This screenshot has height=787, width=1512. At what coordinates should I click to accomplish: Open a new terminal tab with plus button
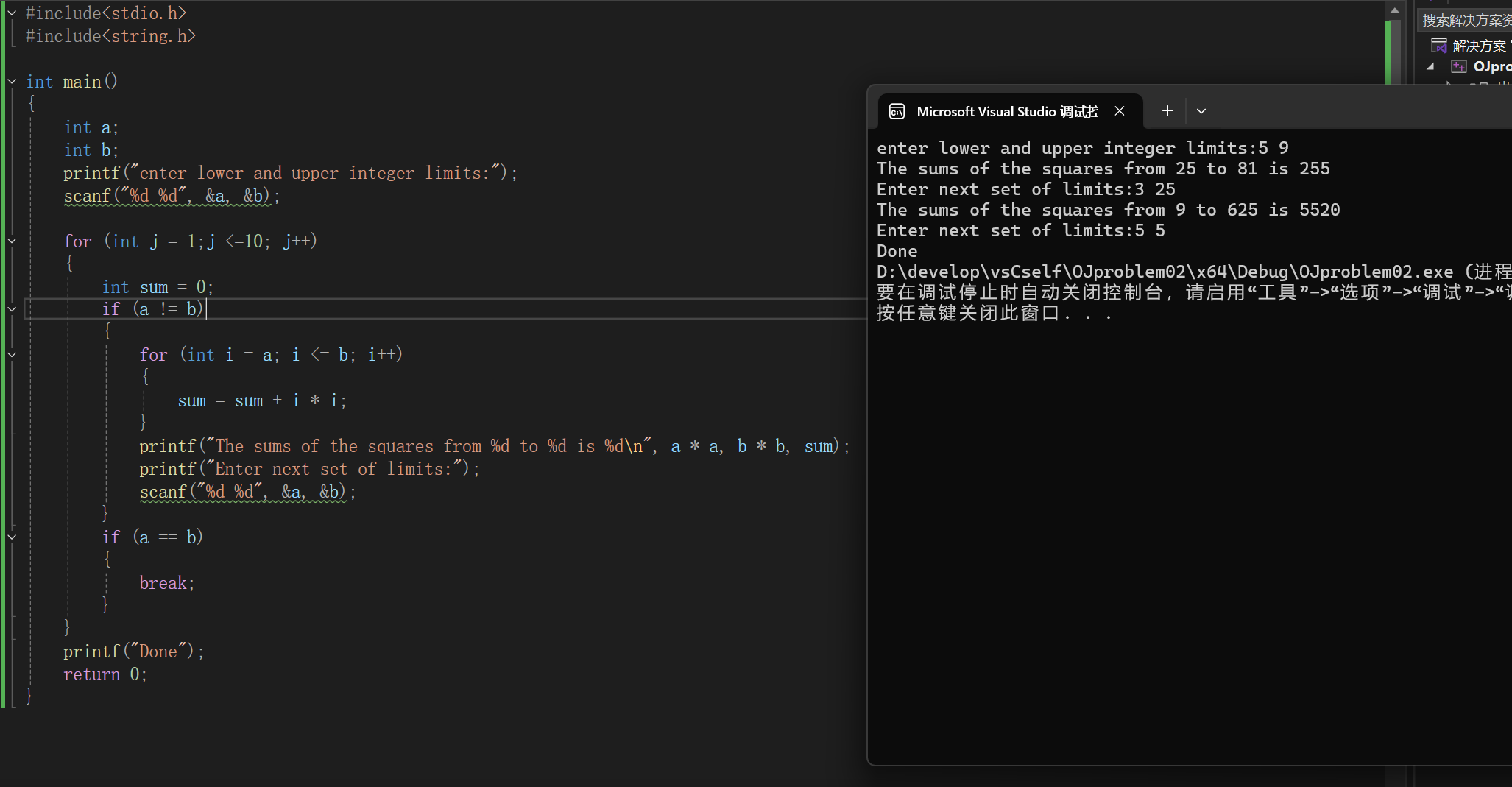tap(1167, 111)
